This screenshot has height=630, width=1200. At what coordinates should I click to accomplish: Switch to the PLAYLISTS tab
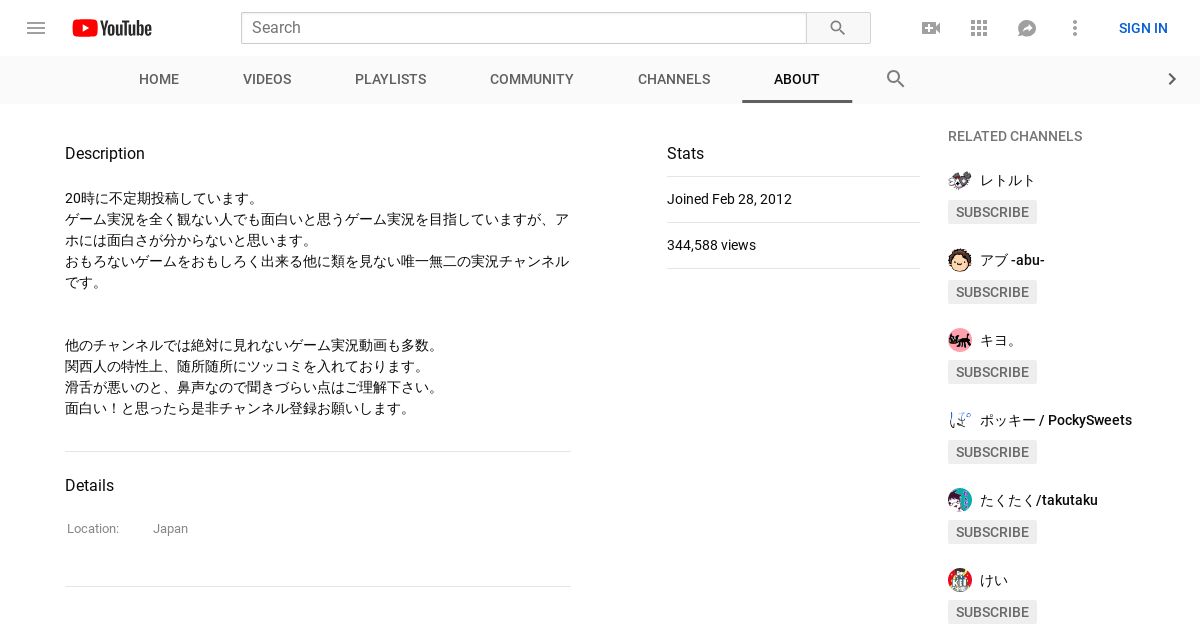tap(391, 79)
